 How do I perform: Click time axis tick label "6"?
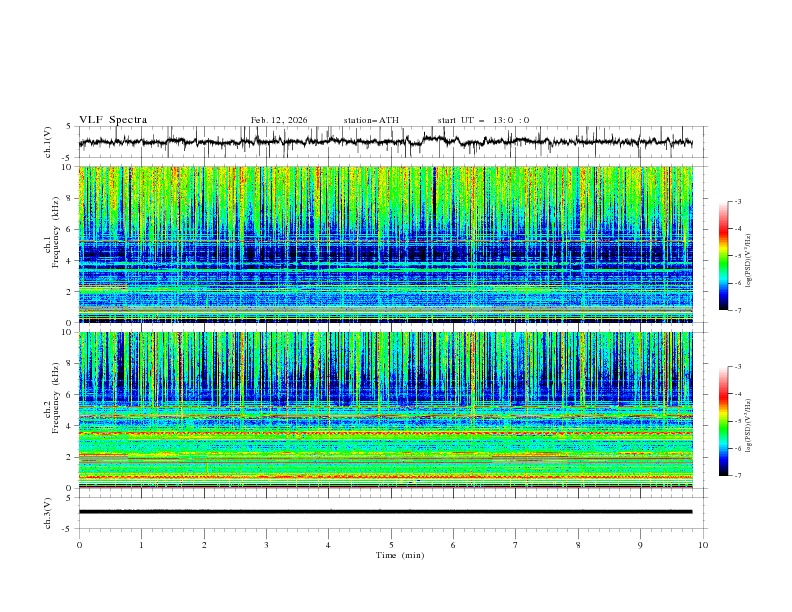click(x=453, y=545)
